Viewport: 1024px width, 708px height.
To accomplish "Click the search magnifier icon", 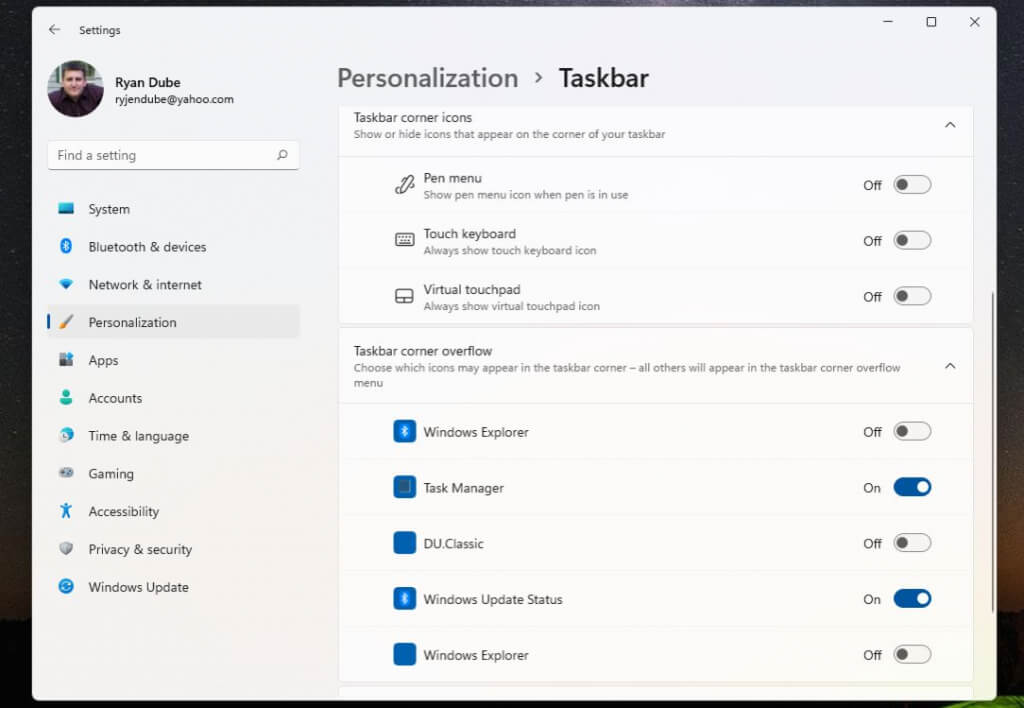I will pyautogui.click(x=282, y=155).
